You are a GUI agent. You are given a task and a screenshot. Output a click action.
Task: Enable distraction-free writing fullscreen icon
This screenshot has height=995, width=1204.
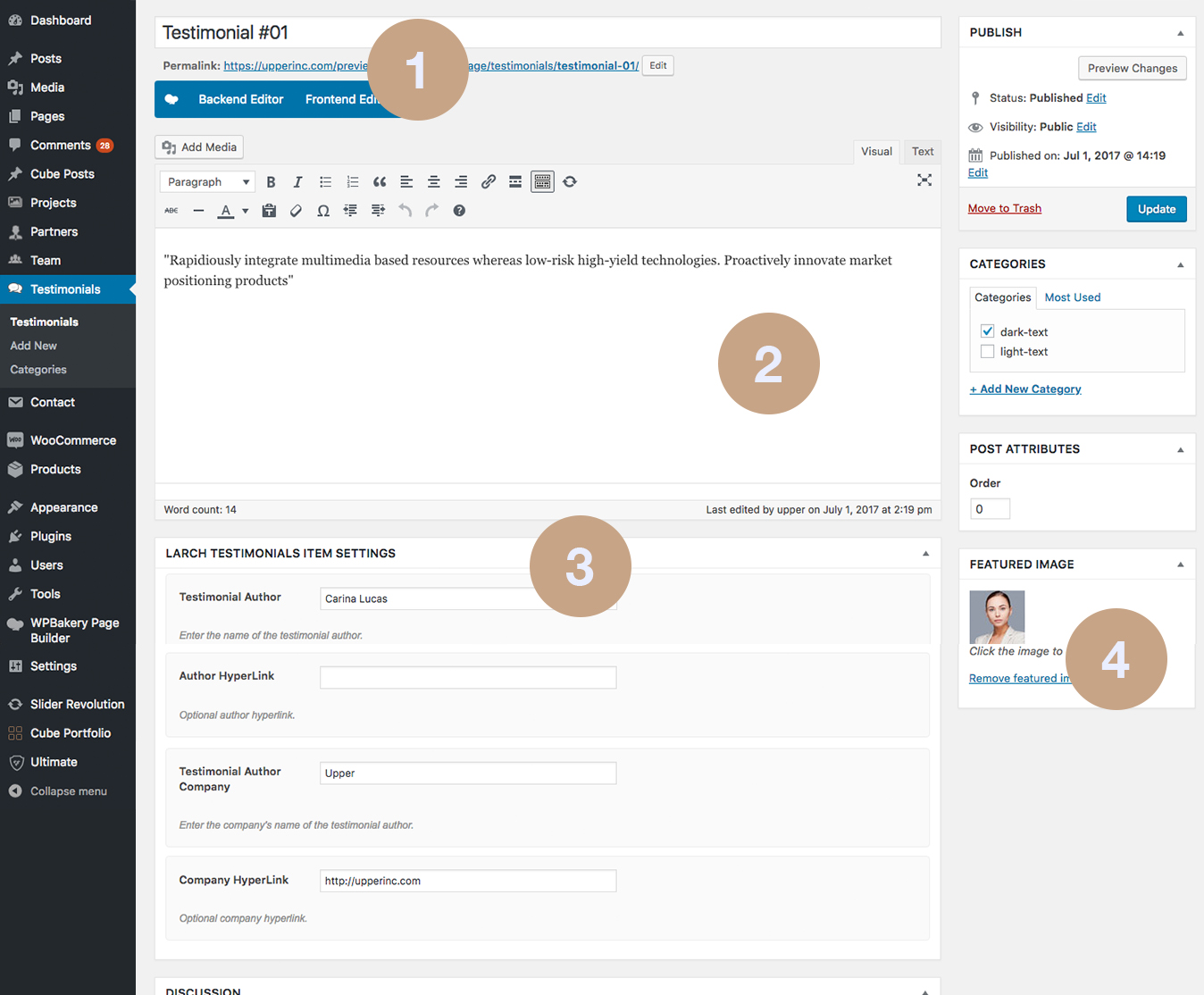click(x=924, y=180)
